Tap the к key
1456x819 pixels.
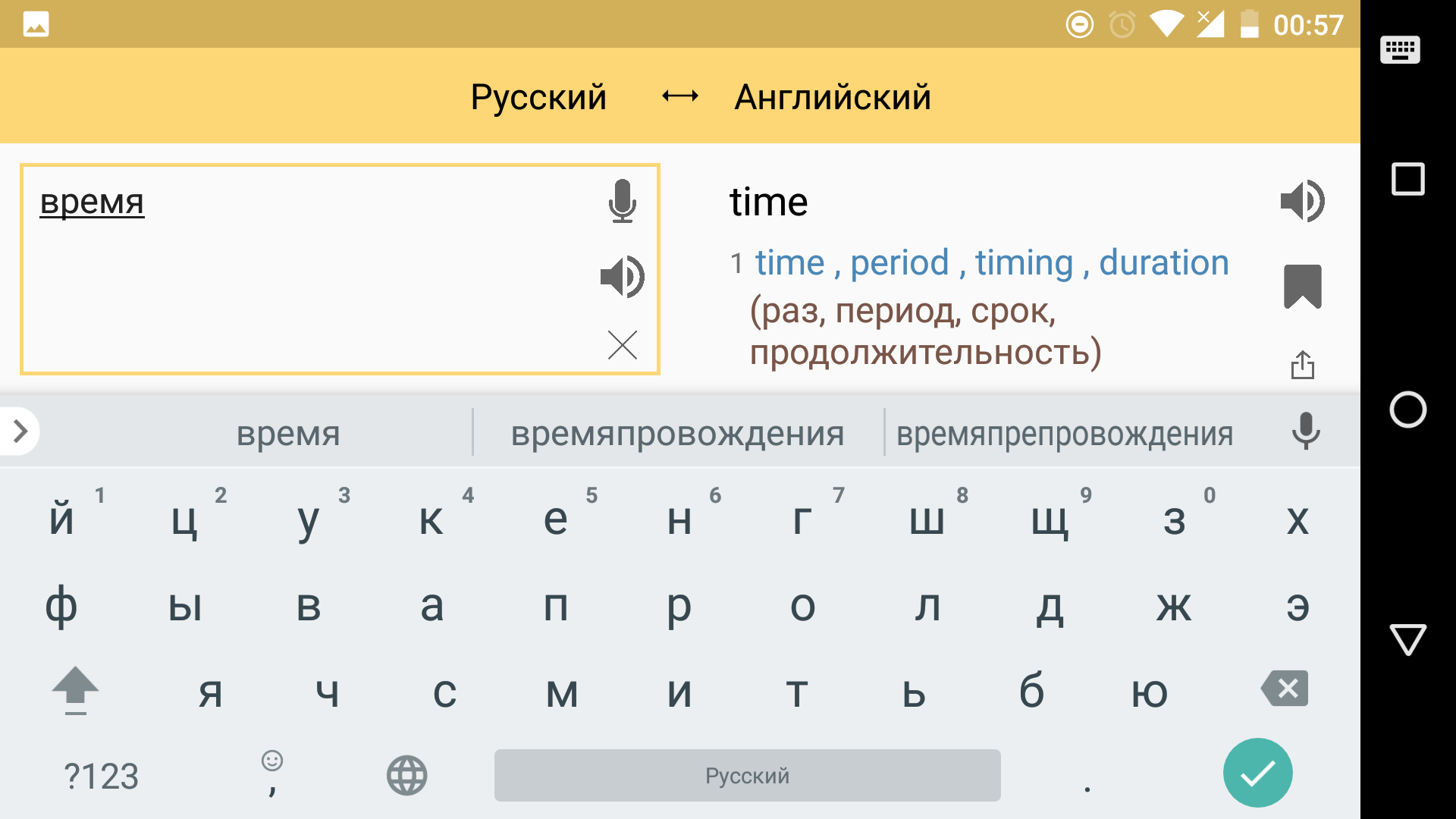431,519
